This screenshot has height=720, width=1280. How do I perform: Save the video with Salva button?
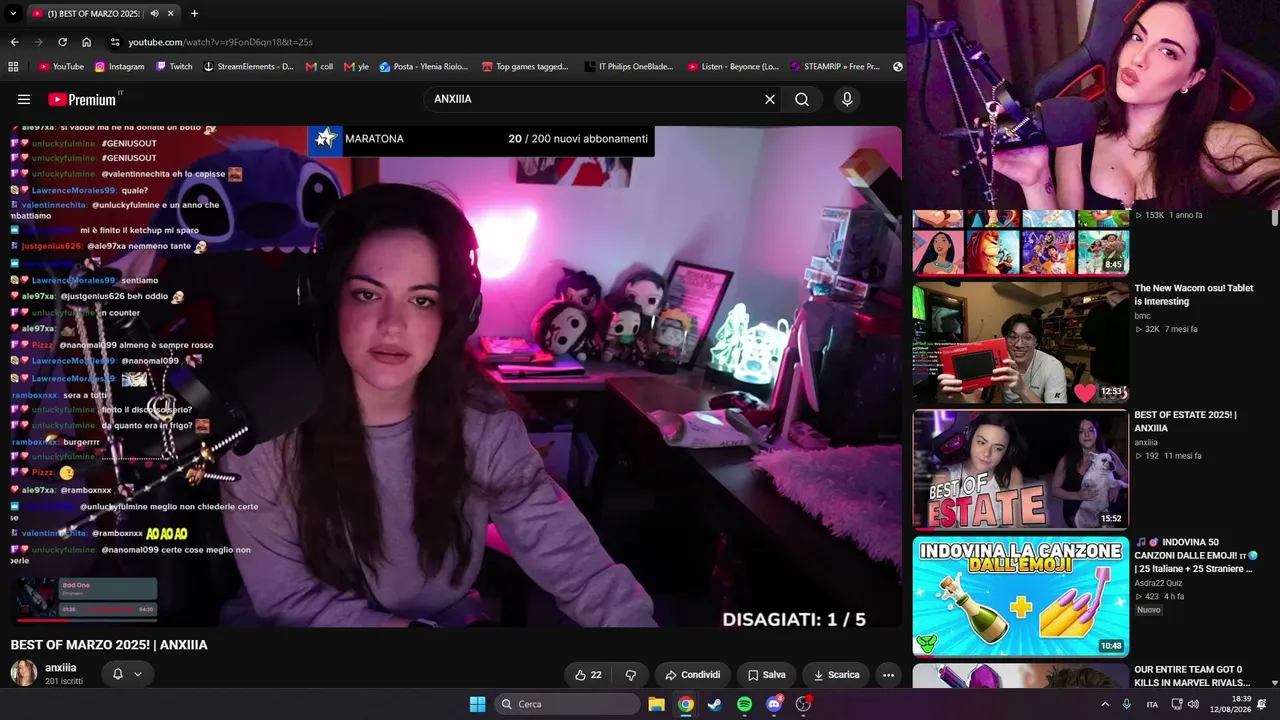tap(767, 675)
